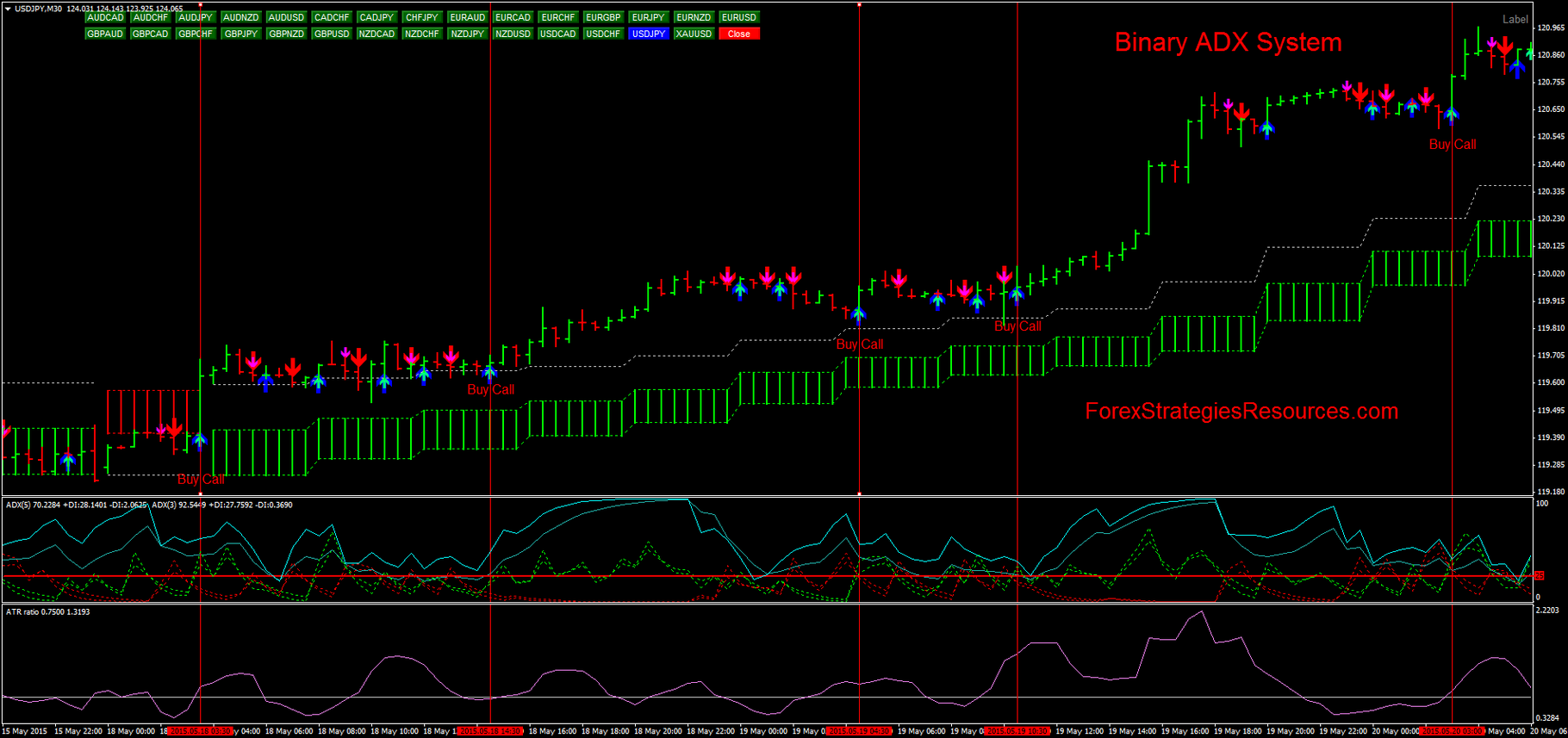Image resolution: width=1568 pixels, height=738 pixels.
Task: Click the 2015.05.19 10:30 time marker
Action: tap(1017, 731)
